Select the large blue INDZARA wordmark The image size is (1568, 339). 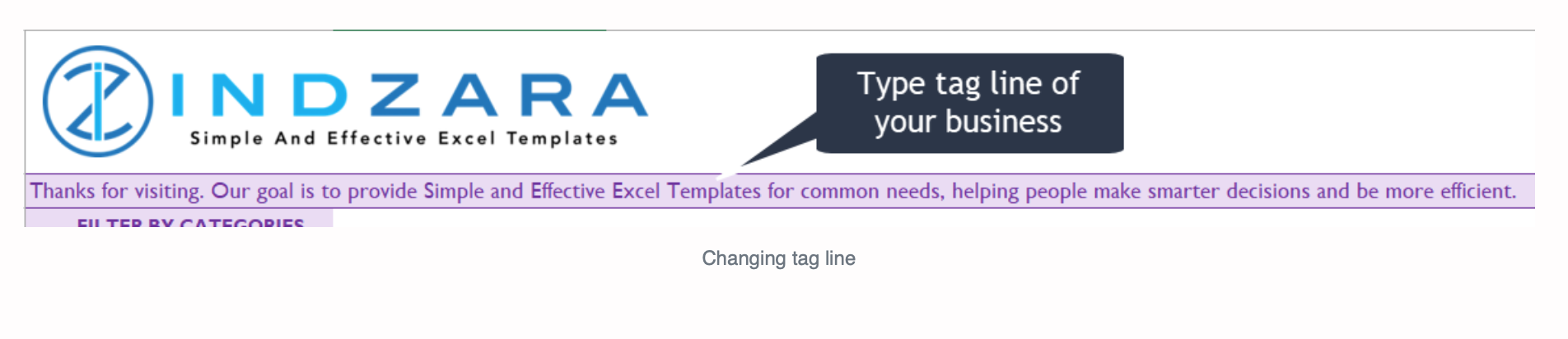(409, 95)
